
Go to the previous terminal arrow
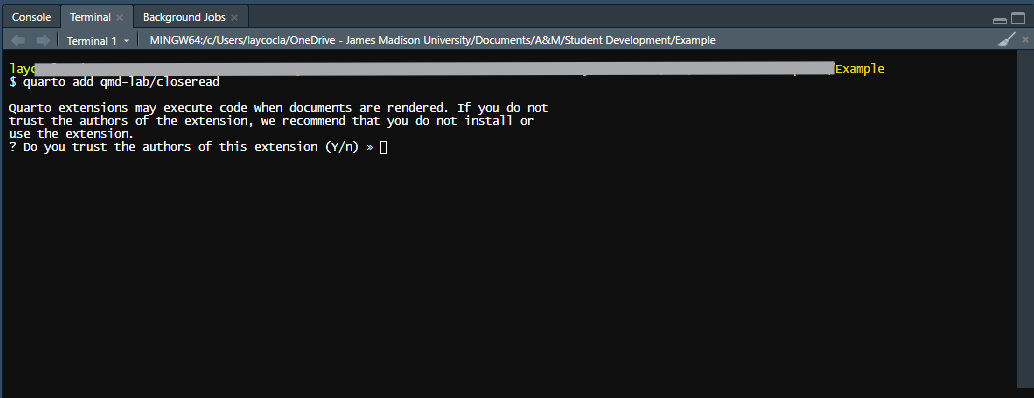point(18,40)
